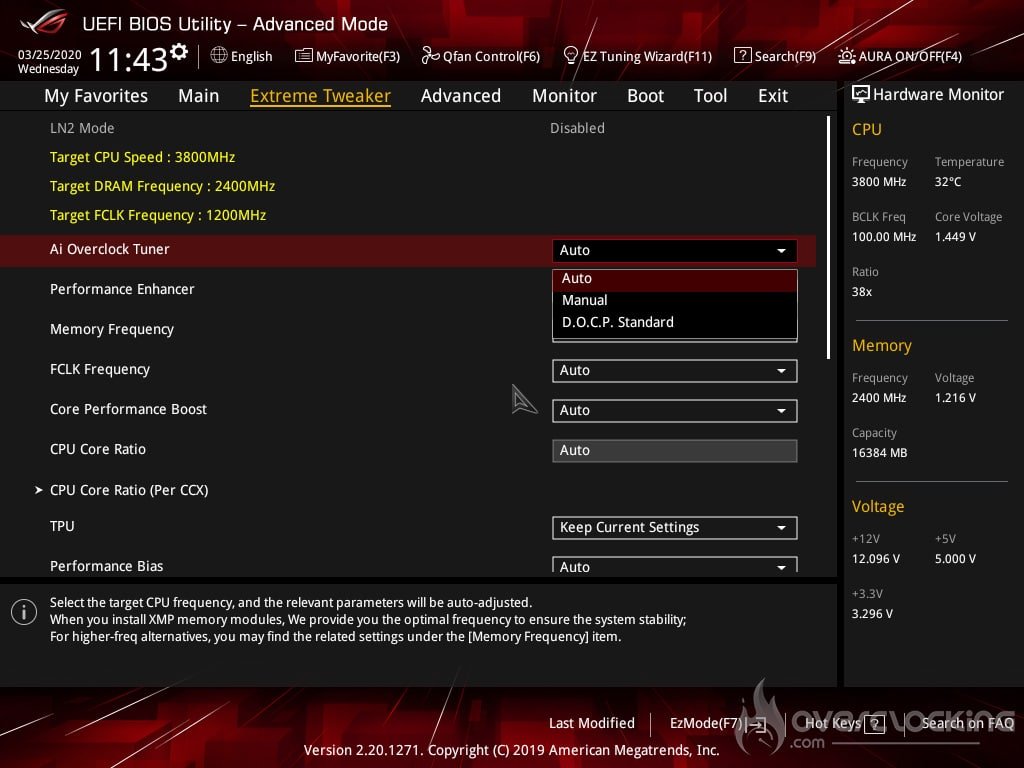Click the settings gear next to the clock
This screenshot has height=768, width=1024.
tap(179, 52)
